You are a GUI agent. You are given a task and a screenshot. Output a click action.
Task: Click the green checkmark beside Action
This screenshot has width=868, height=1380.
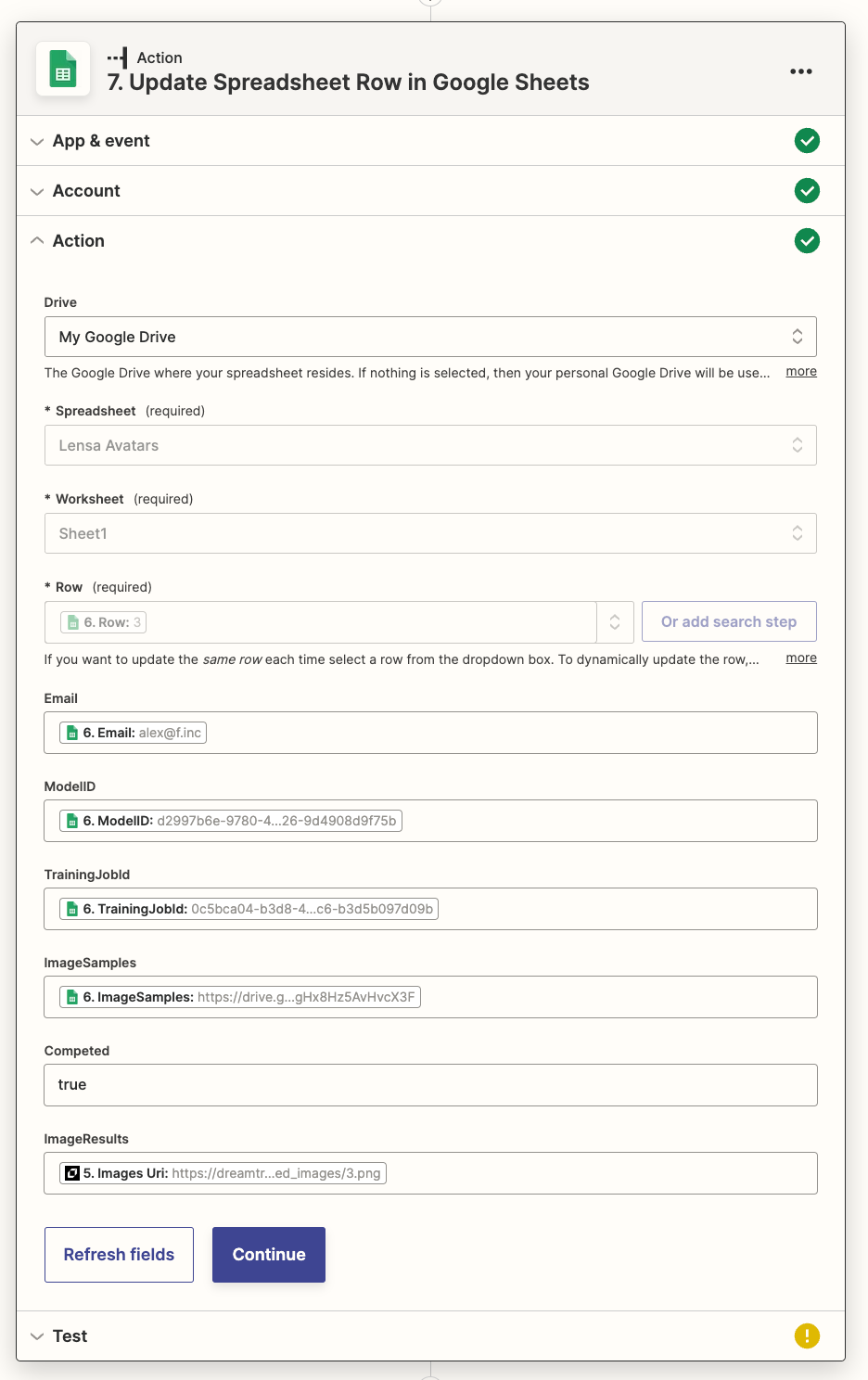(807, 241)
